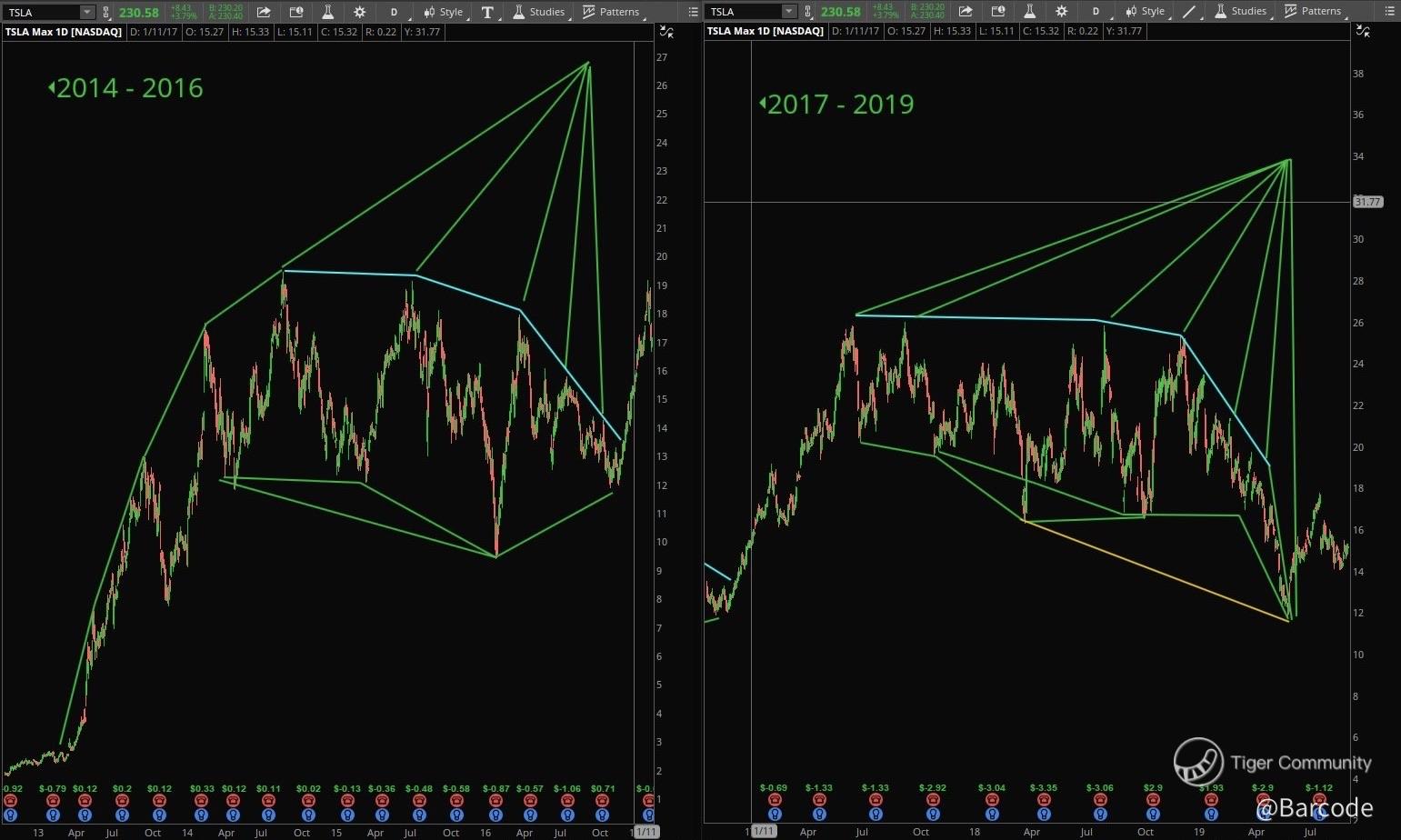Expand the TSLA symbol dropdown arrow in 2014 - 2016 chart
This screenshot has width=1401, height=840.
[87, 12]
